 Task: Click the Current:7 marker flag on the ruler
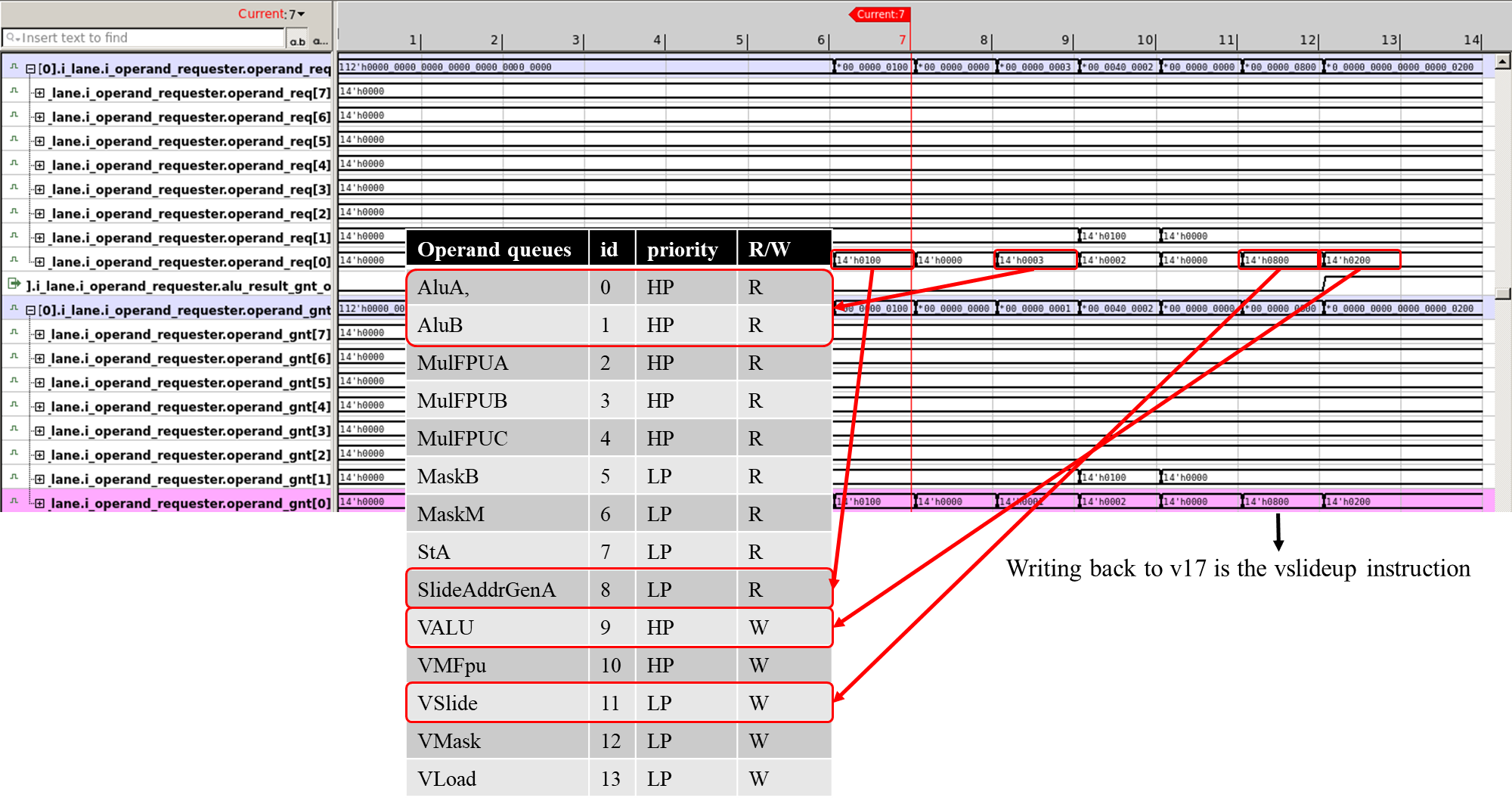(879, 14)
